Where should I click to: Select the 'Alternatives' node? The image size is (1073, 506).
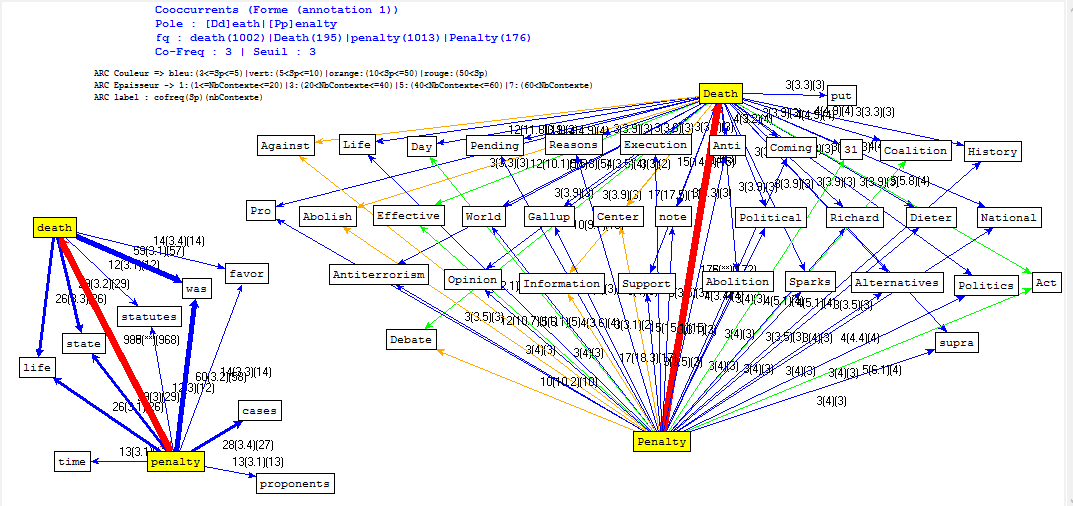[897, 282]
